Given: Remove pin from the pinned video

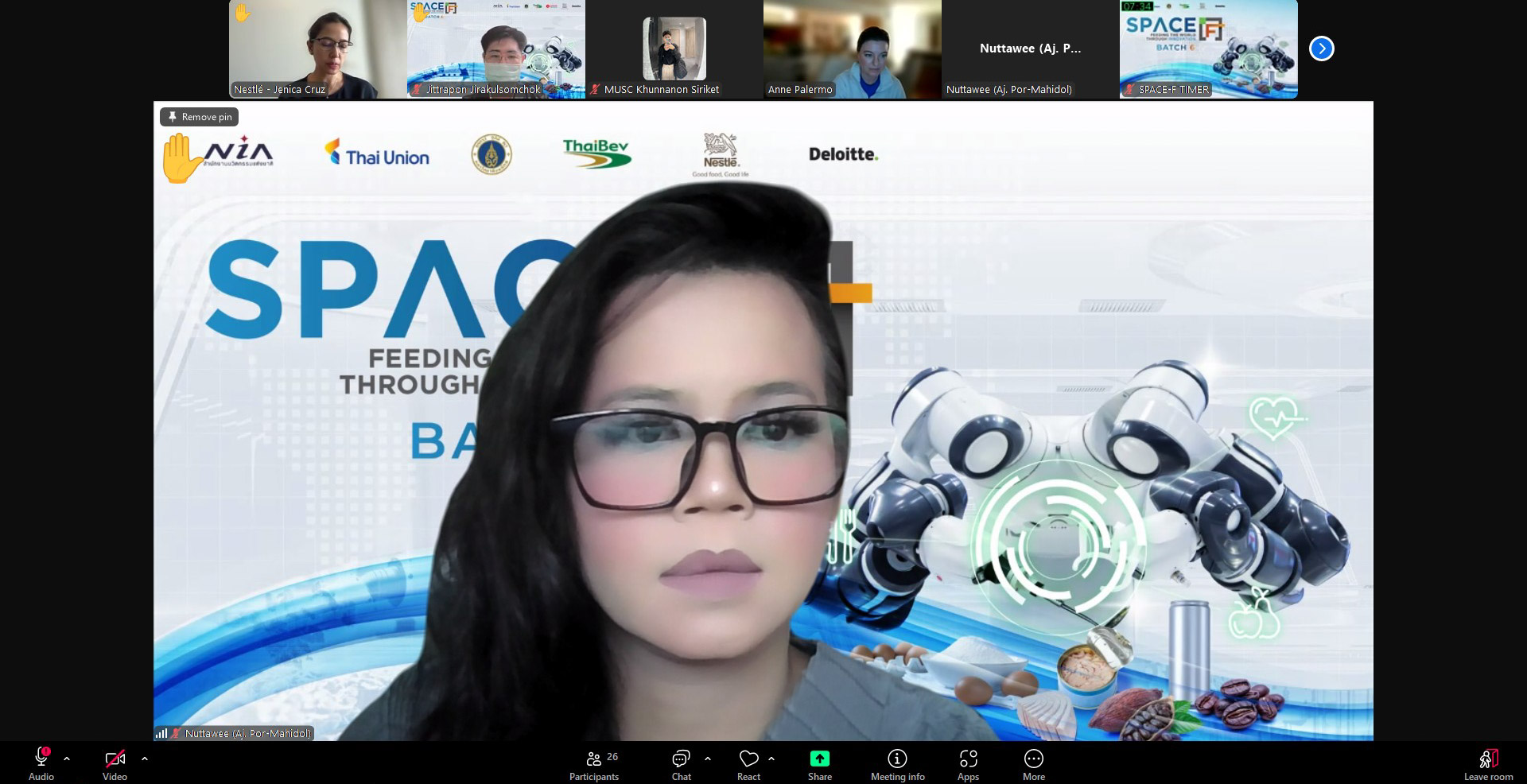Looking at the screenshot, I should pos(200,117).
